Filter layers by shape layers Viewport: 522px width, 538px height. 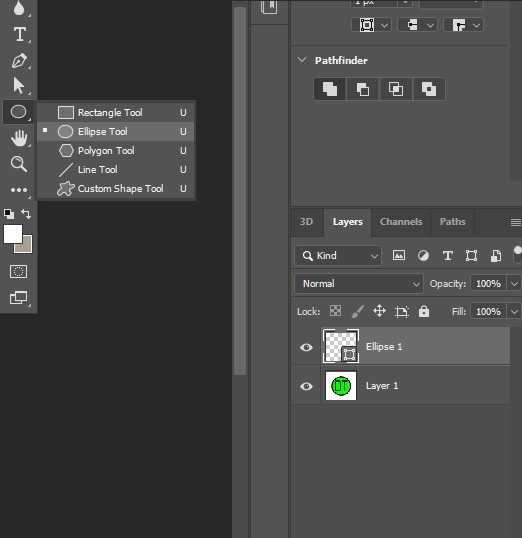click(x=471, y=256)
